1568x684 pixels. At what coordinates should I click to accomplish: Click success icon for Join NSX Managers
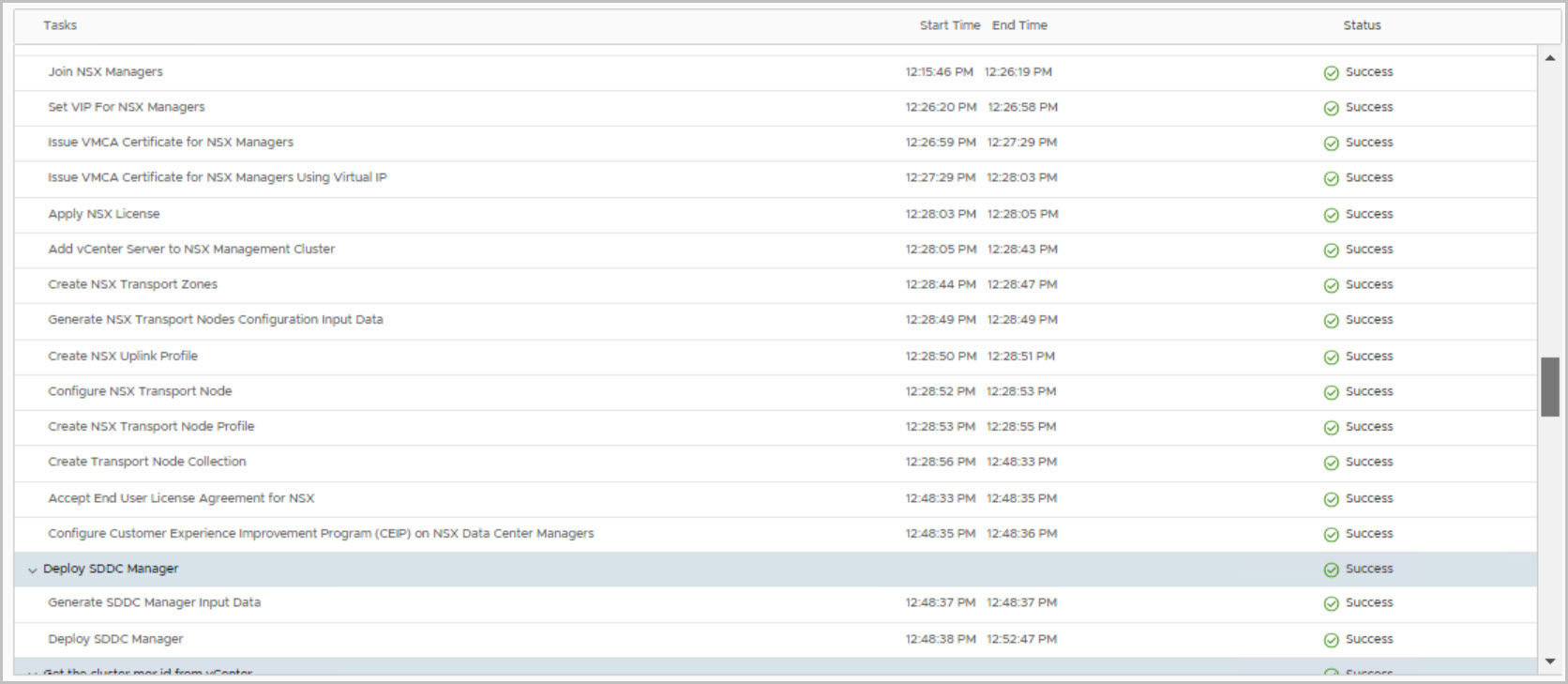click(1331, 73)
